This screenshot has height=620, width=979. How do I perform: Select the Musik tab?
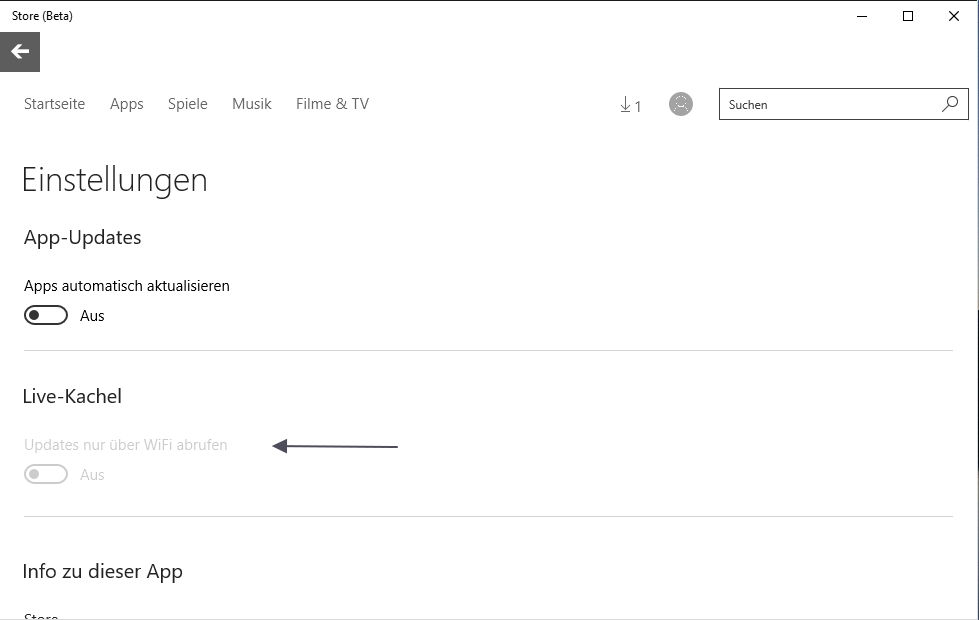pyautogui.click(x=252, y=104)
